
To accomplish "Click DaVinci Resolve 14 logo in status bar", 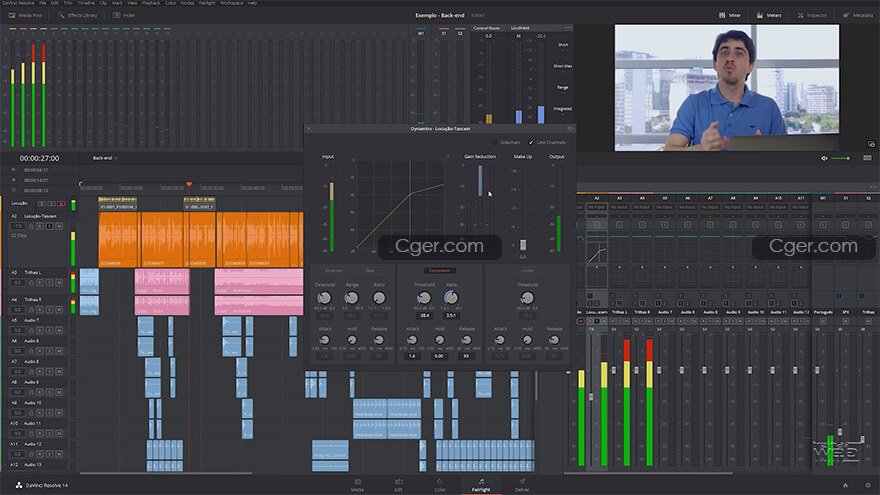I will click(x=19, y=485).
